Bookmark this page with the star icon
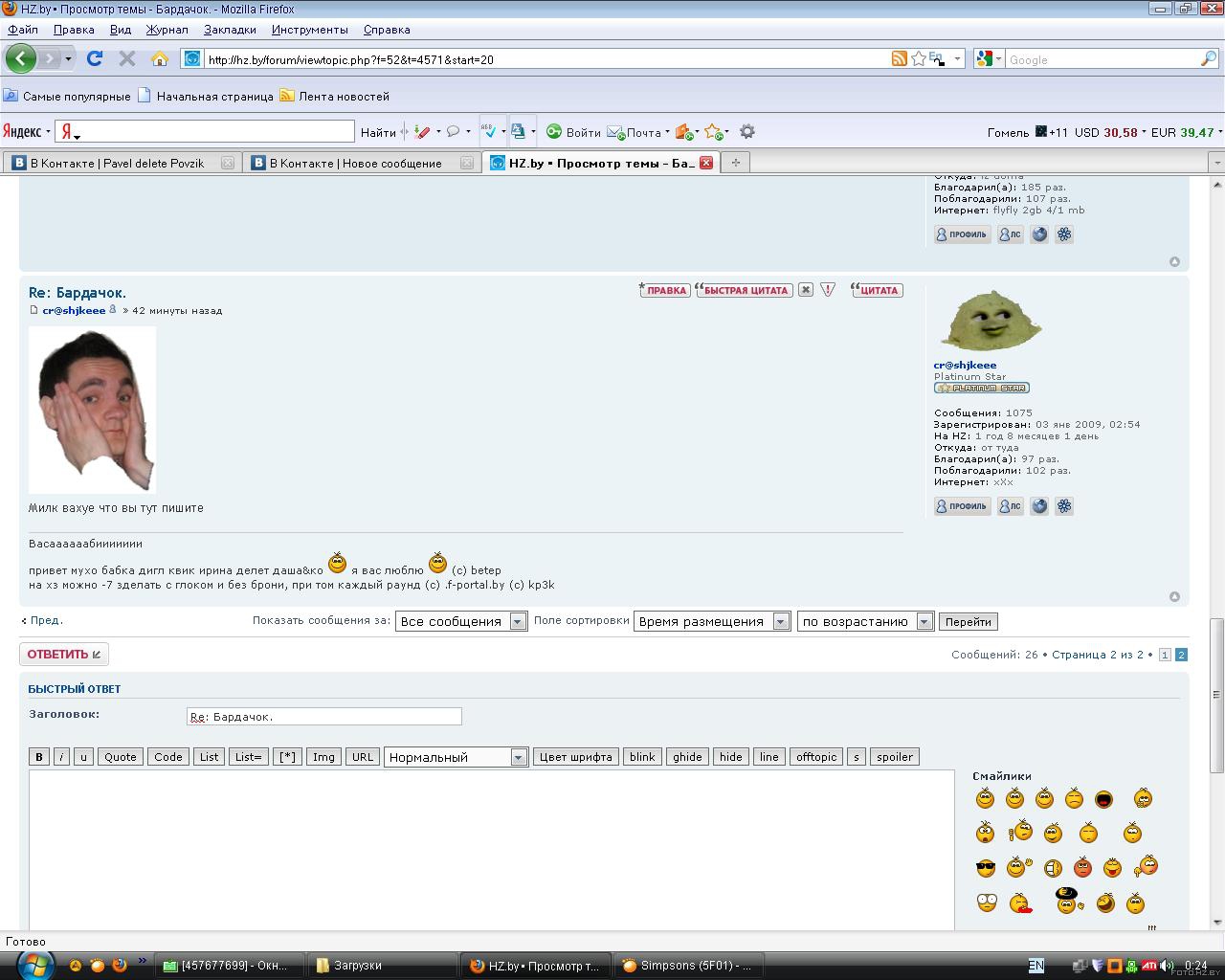 coord(919,58)
